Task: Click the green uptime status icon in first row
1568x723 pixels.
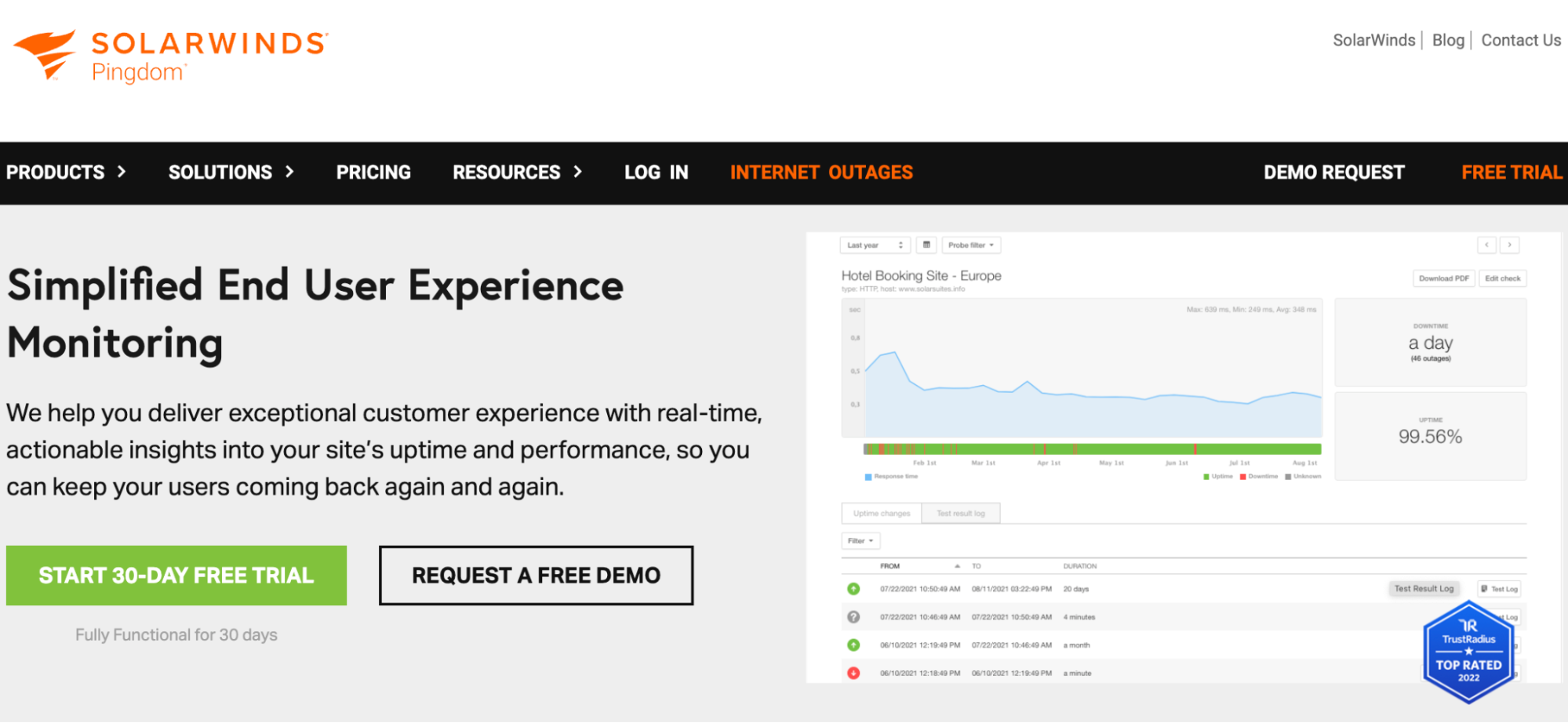Action: pos(853,589)
